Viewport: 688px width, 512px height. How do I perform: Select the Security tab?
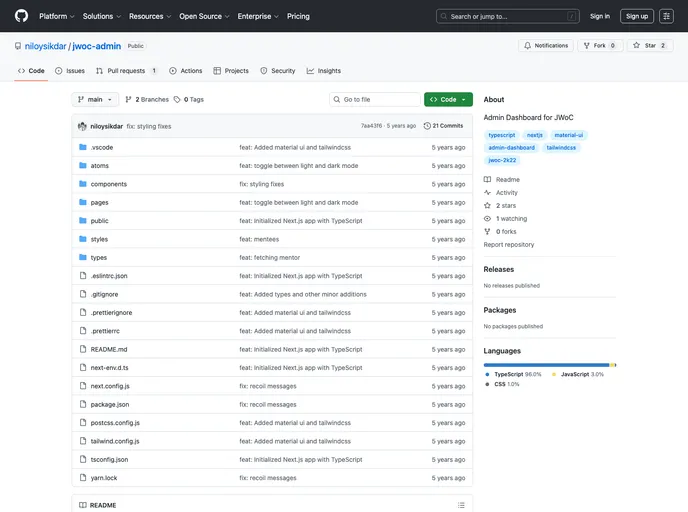[x=278, y=71]
